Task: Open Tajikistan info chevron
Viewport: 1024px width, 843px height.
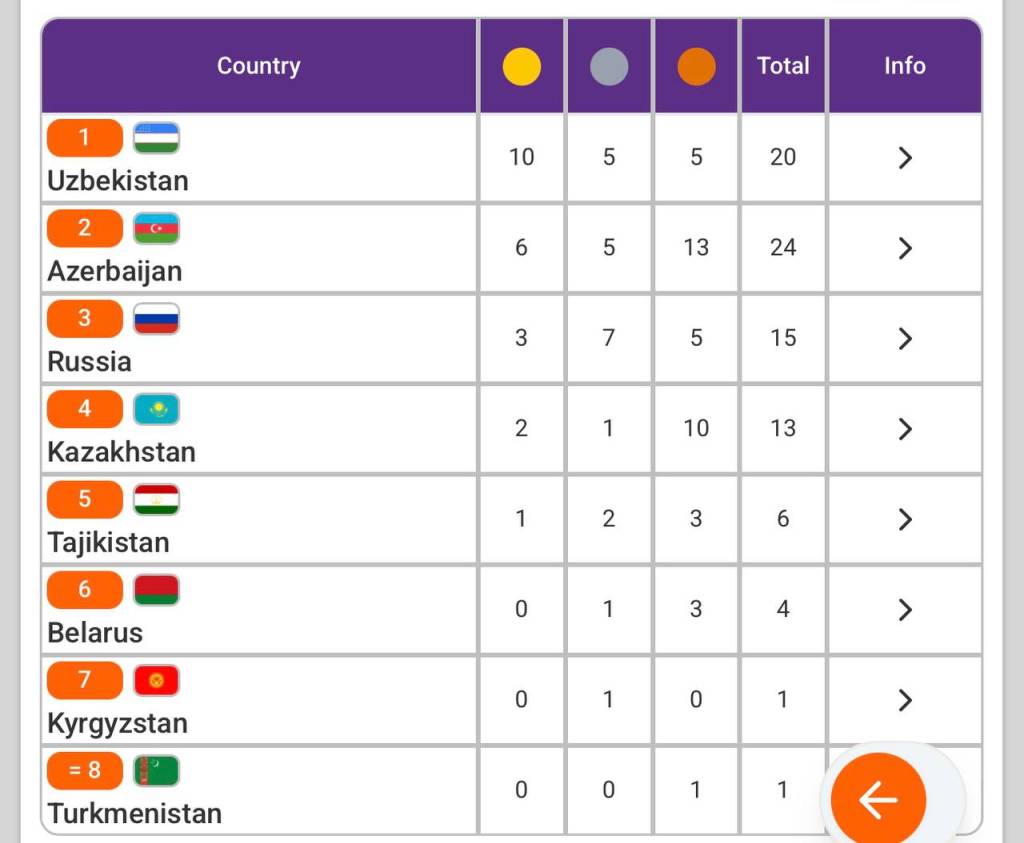Action: tap(905, 519)
